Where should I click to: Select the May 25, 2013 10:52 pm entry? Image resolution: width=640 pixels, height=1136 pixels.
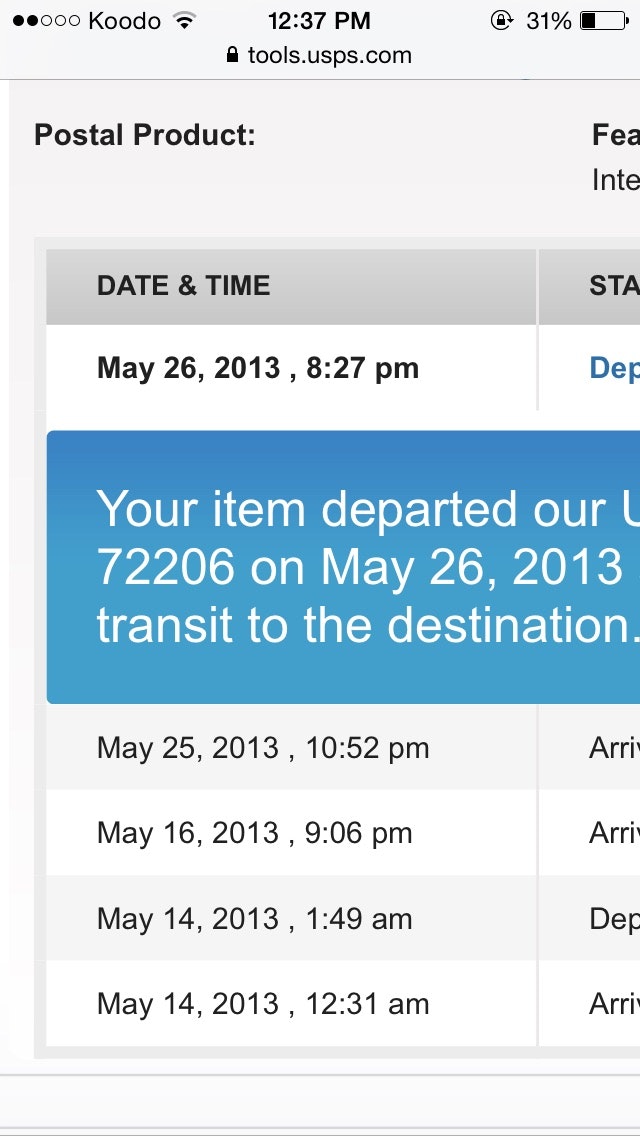pyautogui.click(x=263, y=748)
